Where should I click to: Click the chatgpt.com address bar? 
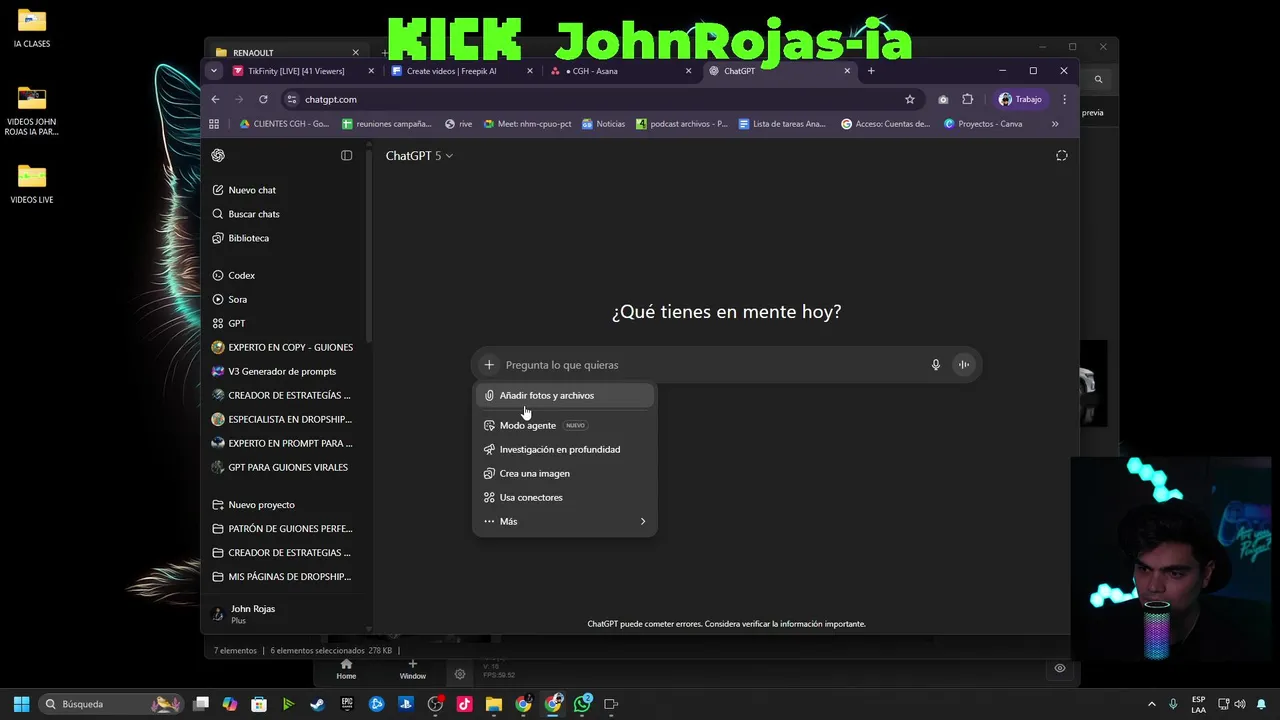(600, 99)
